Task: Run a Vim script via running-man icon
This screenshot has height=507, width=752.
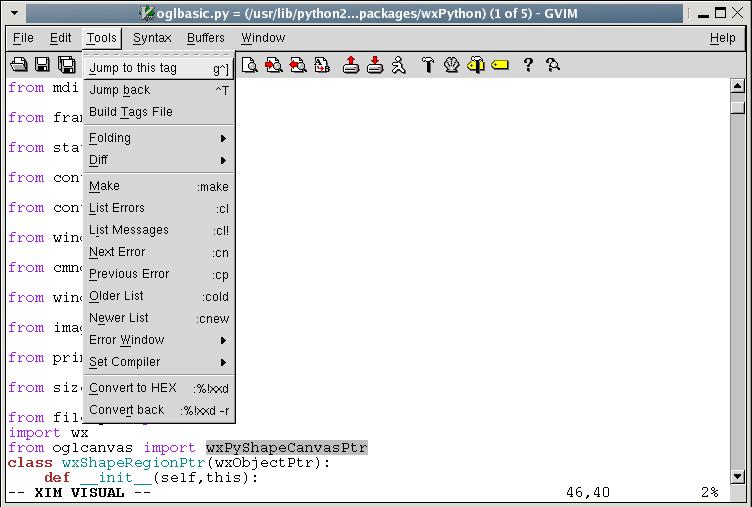Action: pos(399,65)
